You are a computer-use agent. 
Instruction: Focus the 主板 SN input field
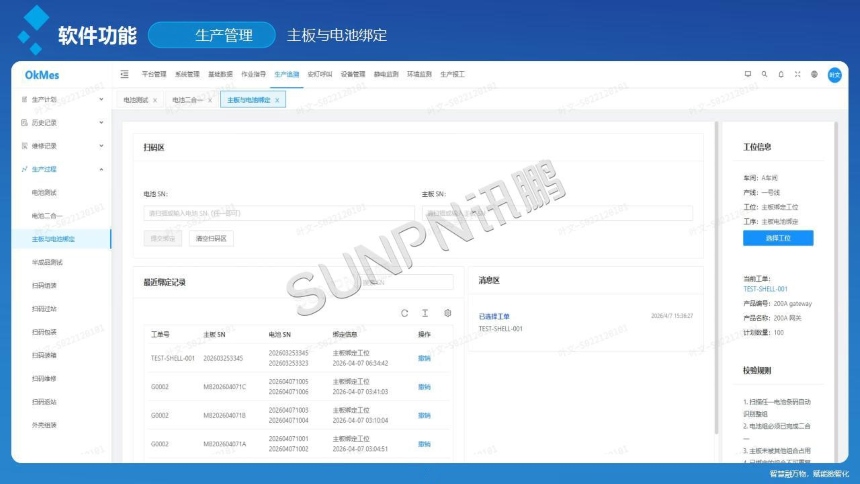coord(557,213)
